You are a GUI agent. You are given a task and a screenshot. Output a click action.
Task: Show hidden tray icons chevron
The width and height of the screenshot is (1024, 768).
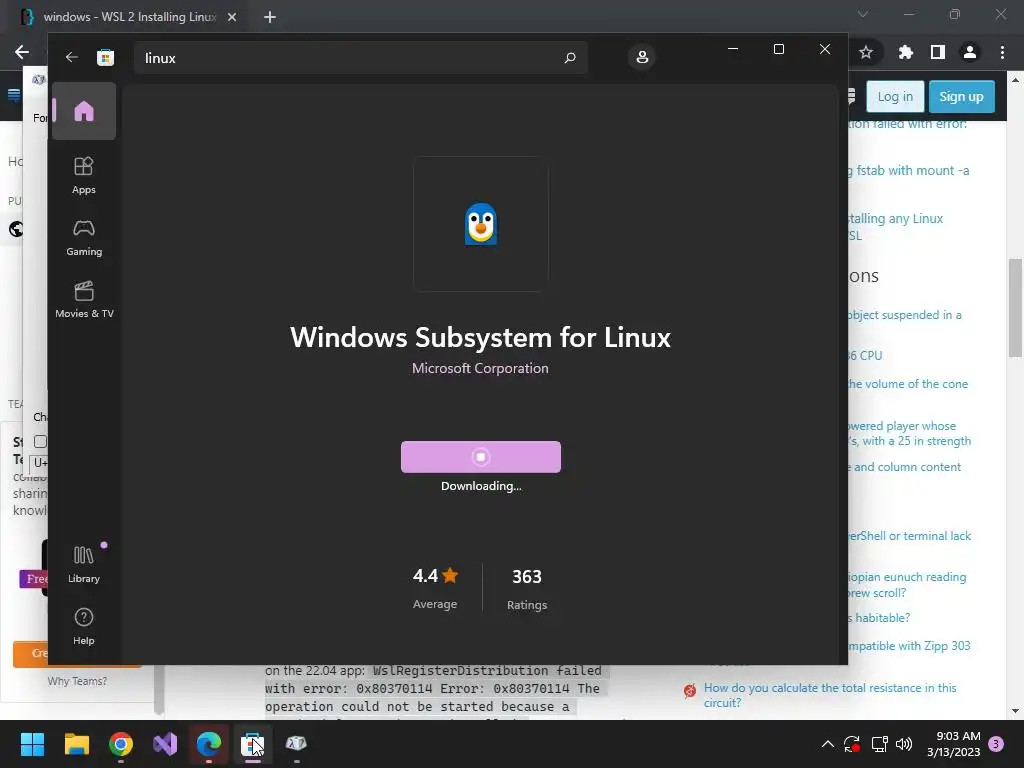tap(827, 744)
